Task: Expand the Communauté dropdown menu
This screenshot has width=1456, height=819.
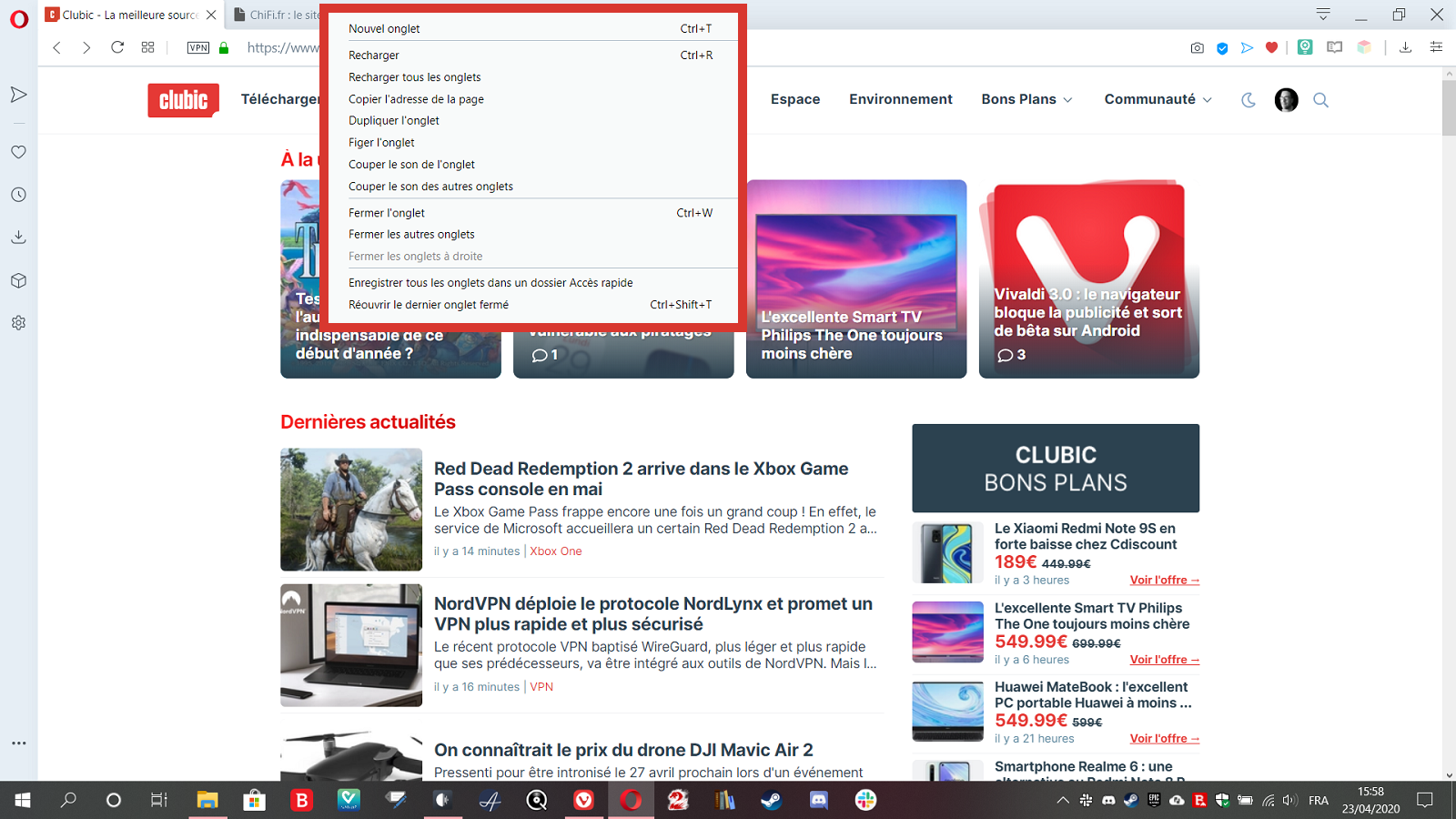Action: [1158, 99]
